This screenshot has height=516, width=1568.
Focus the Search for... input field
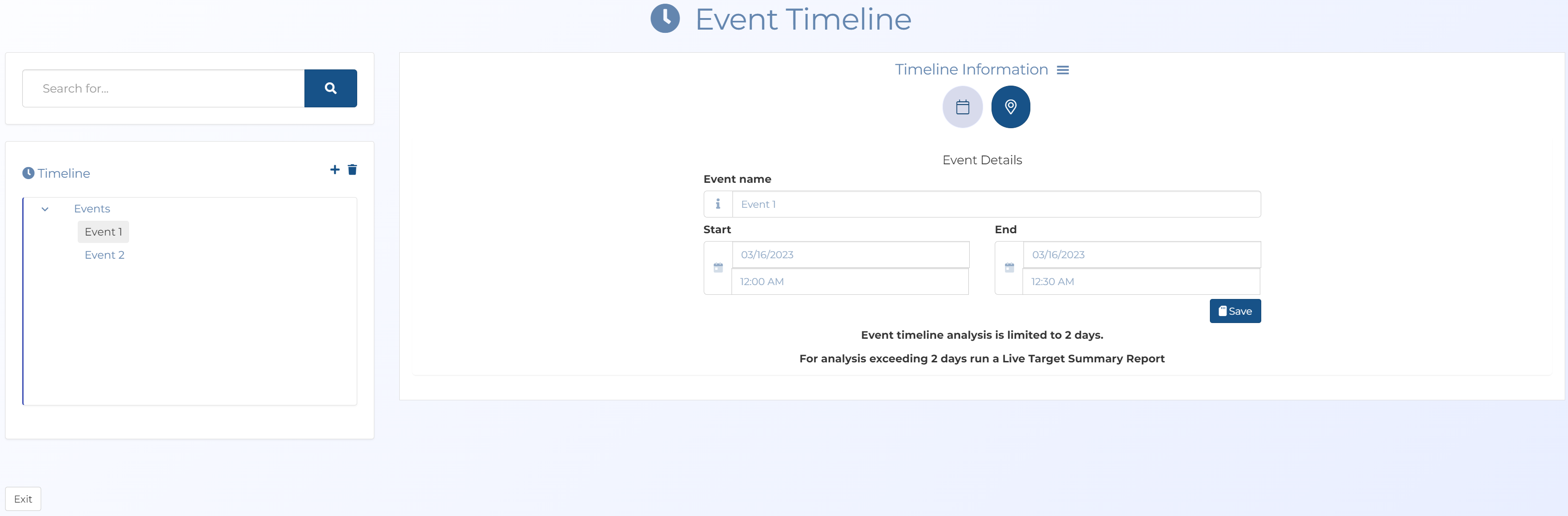click(163, 89)
